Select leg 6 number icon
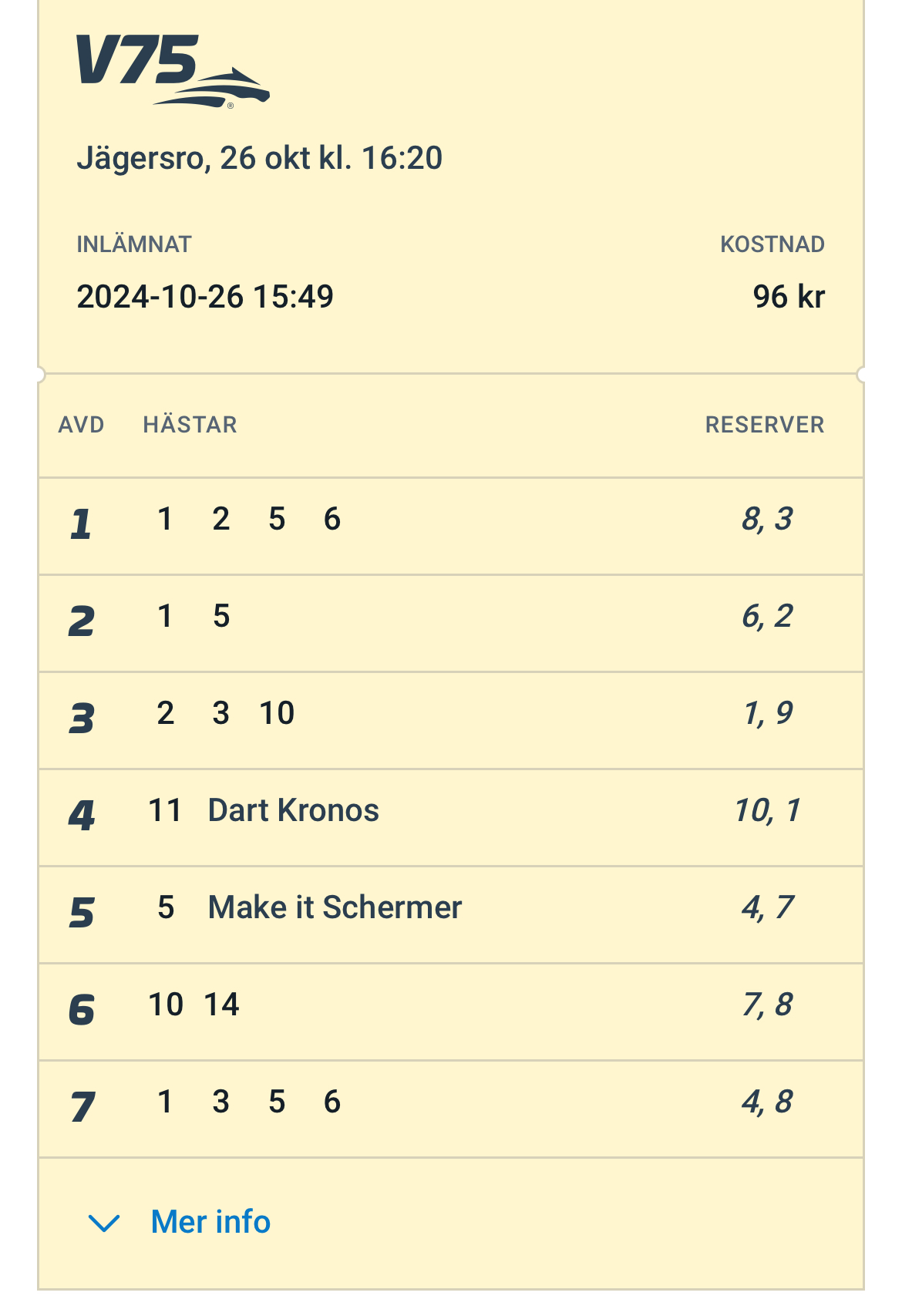 [x=81, y=1010]
